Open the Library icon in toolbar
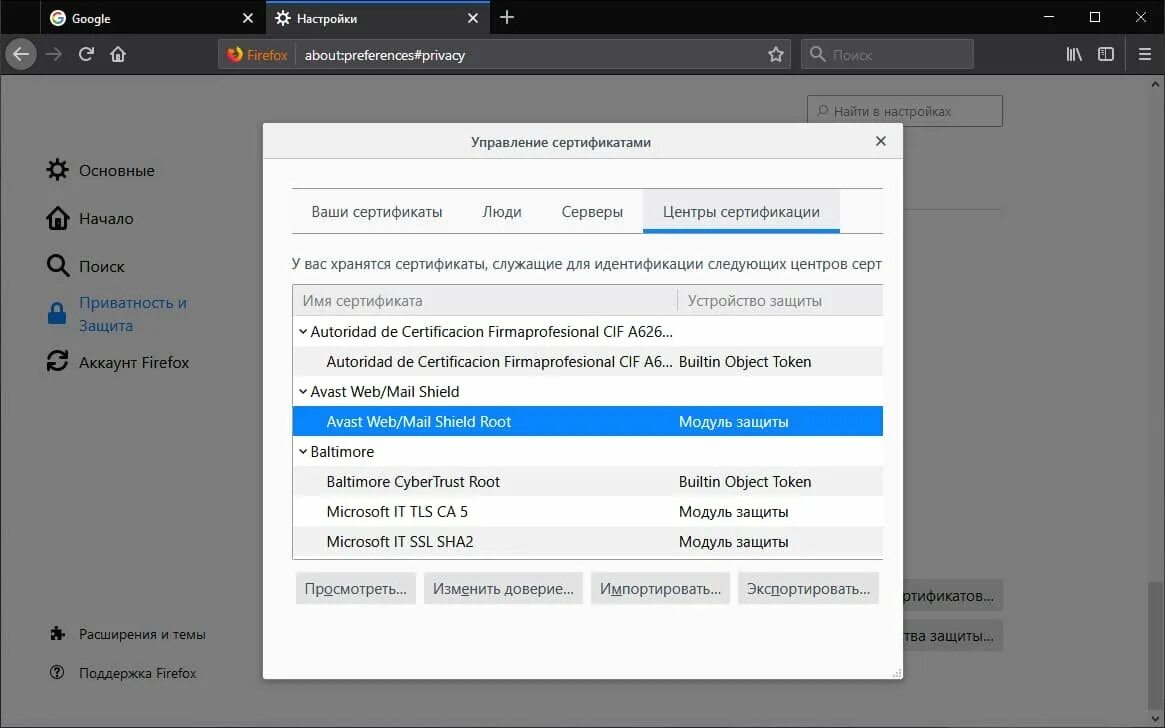This screenshot has height=728, width=1165. click(x=1074, y=54)
